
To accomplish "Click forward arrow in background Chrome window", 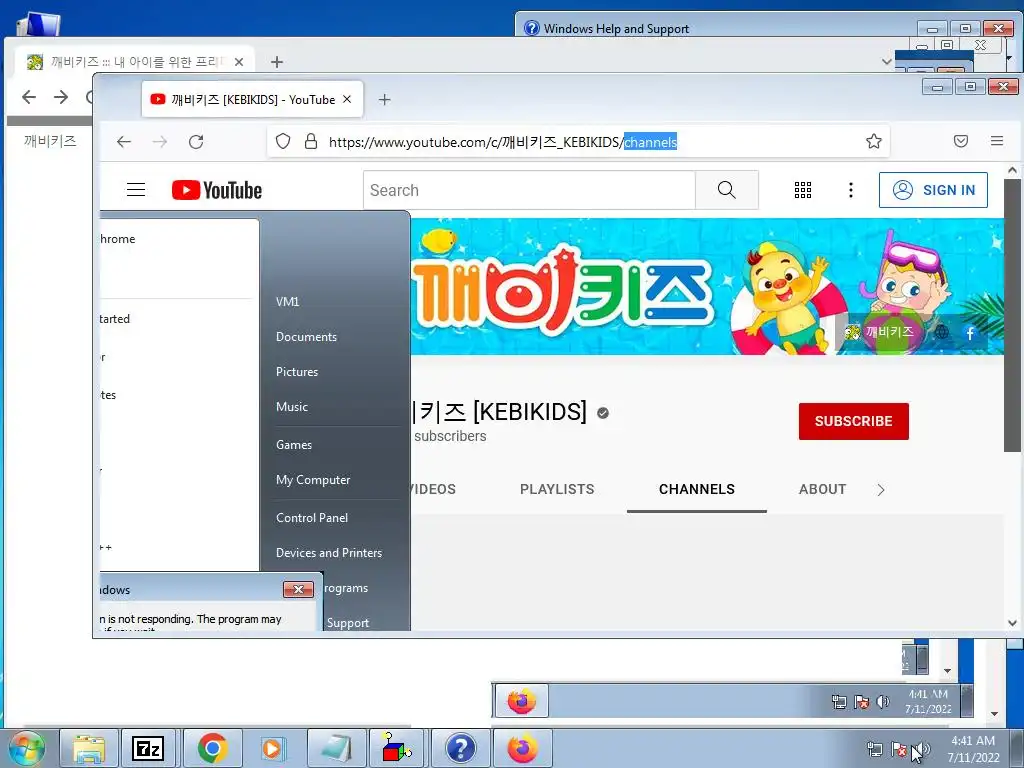I will 61,97.
